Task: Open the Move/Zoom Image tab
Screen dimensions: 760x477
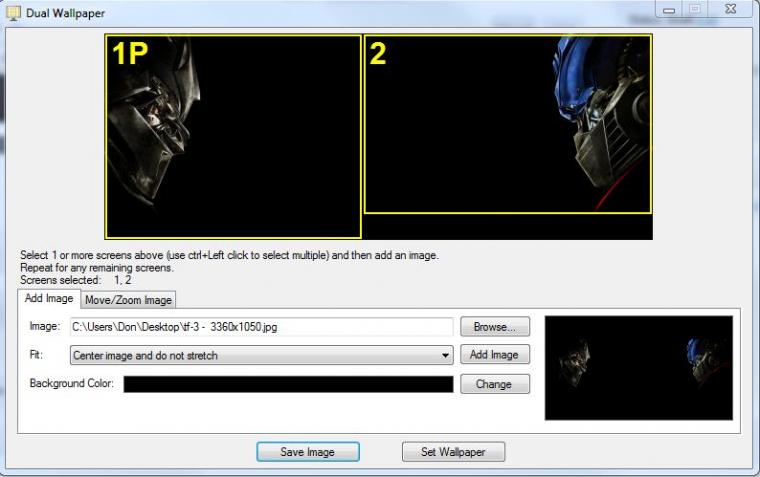Action: 128,300
